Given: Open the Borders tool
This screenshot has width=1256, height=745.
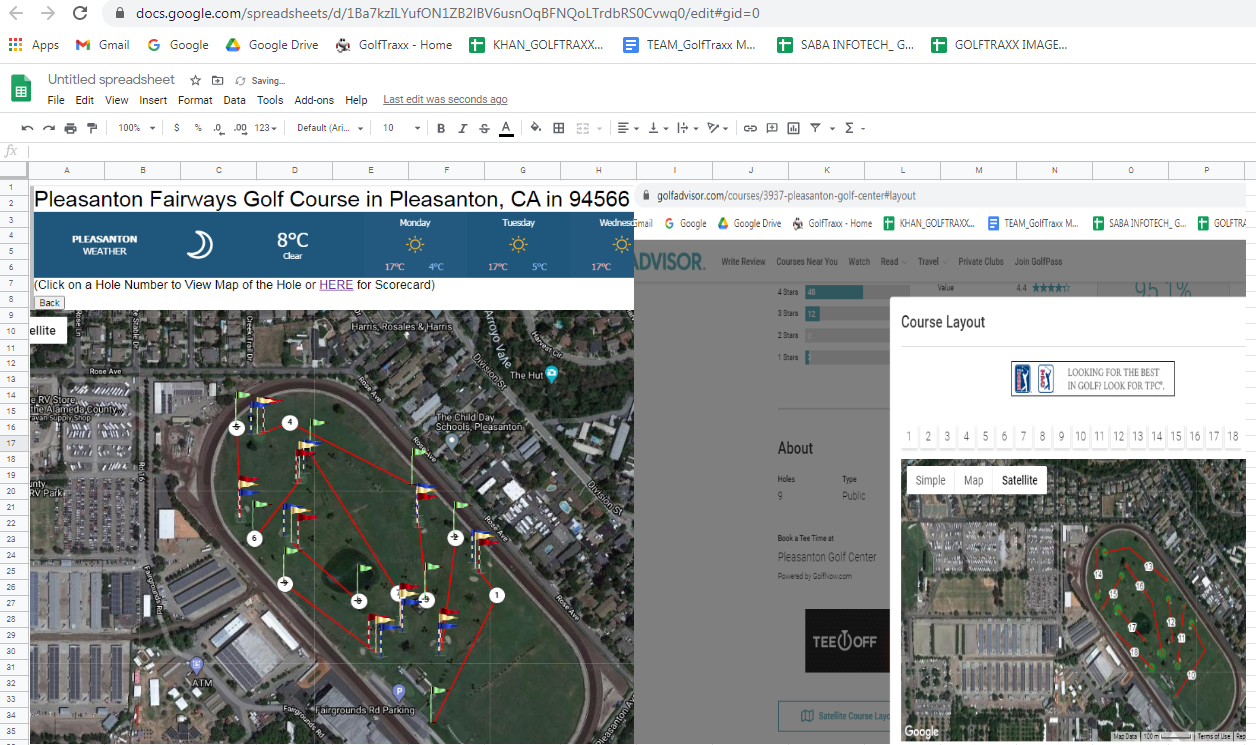Looking at the screenshot, I should (559, 128).
